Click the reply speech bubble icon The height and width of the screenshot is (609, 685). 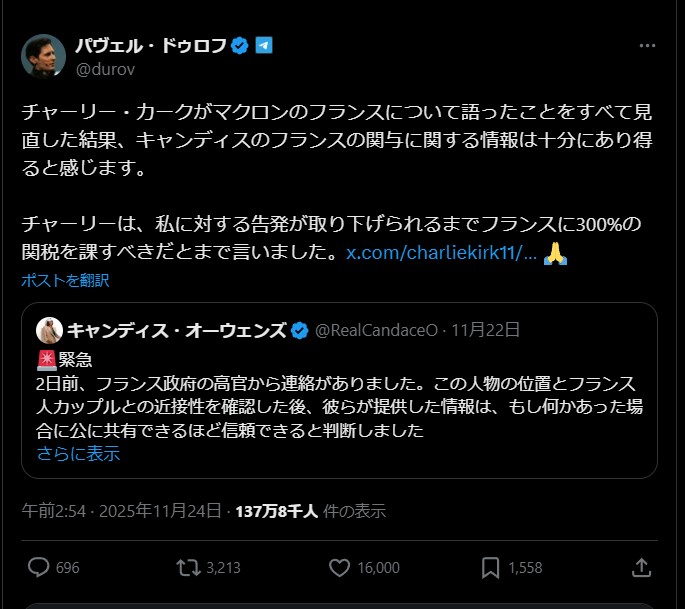point(39,567)
